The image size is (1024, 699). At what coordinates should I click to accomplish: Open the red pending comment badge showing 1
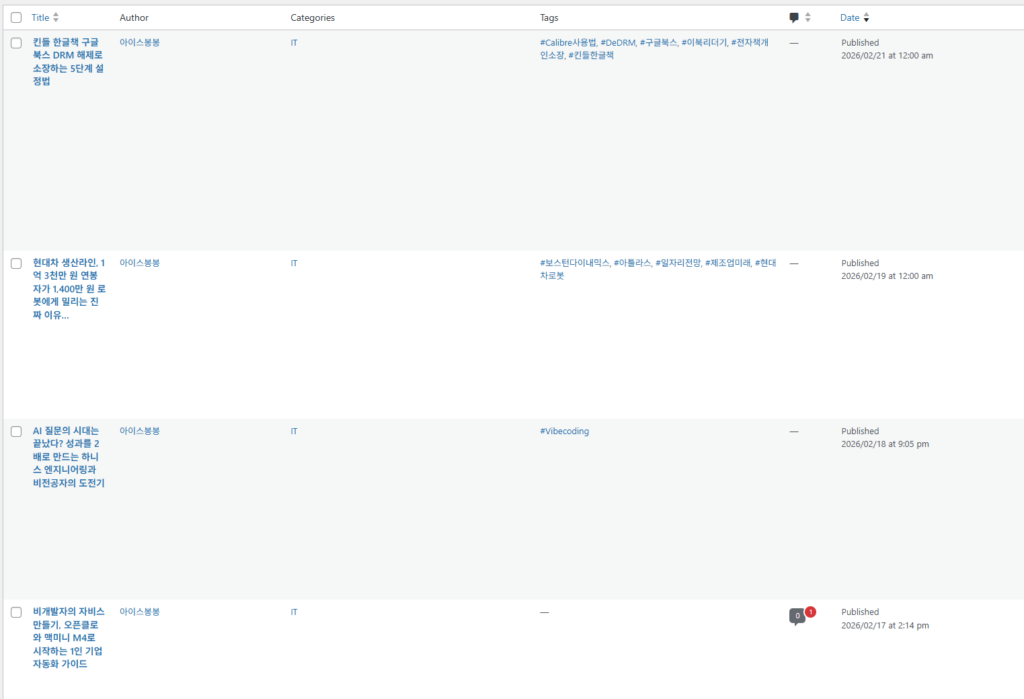click(x=810, y=612)
